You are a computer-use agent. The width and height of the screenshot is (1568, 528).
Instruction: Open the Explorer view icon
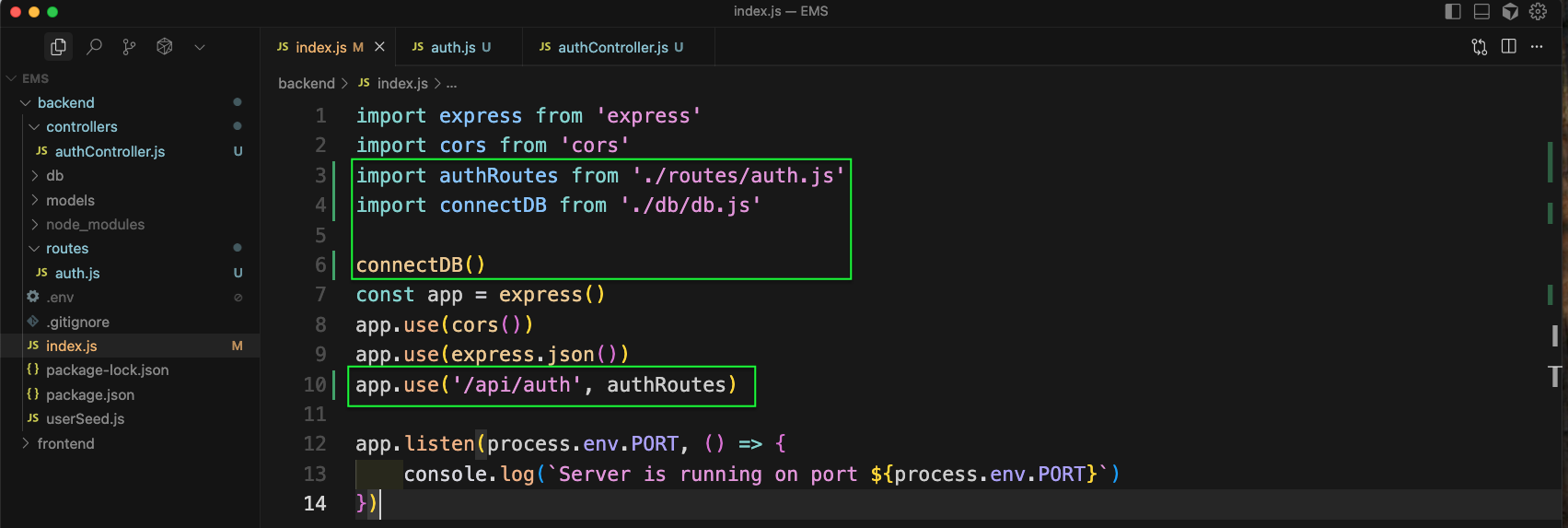pyautogui.click(x=58, y=46)
